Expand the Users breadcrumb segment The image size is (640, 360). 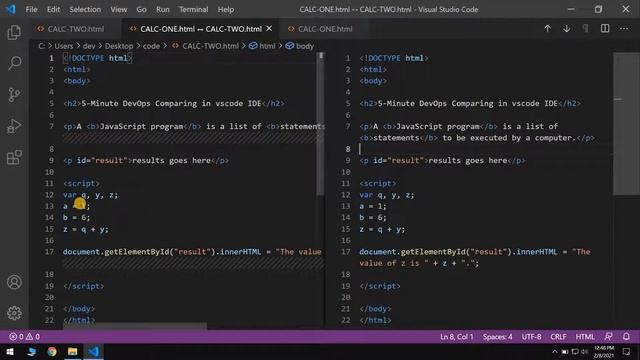pyautogui.click(x=64, y=46)
